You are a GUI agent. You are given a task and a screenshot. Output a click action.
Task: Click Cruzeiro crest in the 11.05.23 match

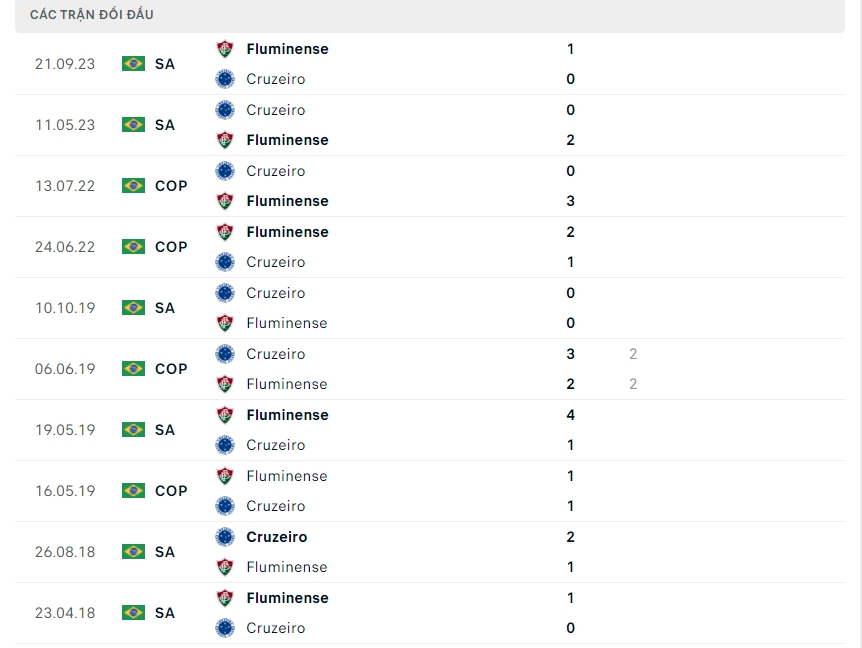point(225,110)
